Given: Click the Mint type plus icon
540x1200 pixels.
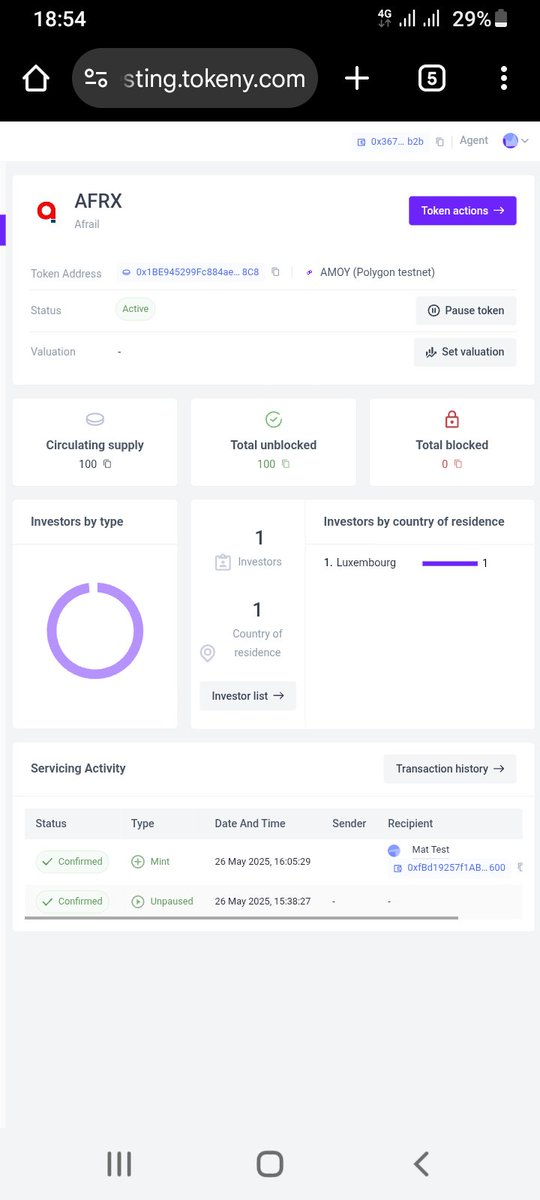Looking at the screenshot, I should [x=138, y=861].
